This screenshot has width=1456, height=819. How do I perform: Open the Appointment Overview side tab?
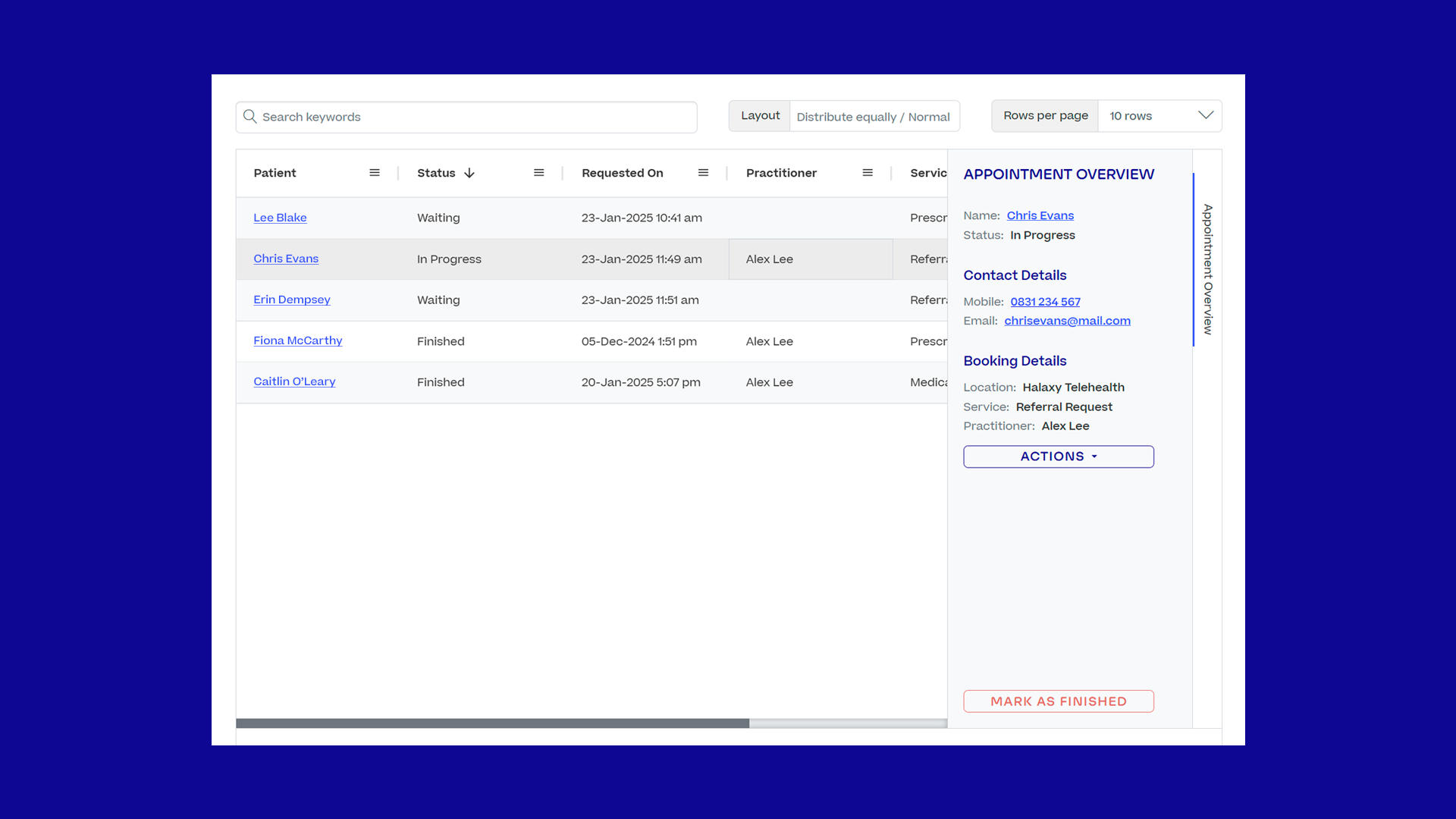click(1207, 269)
